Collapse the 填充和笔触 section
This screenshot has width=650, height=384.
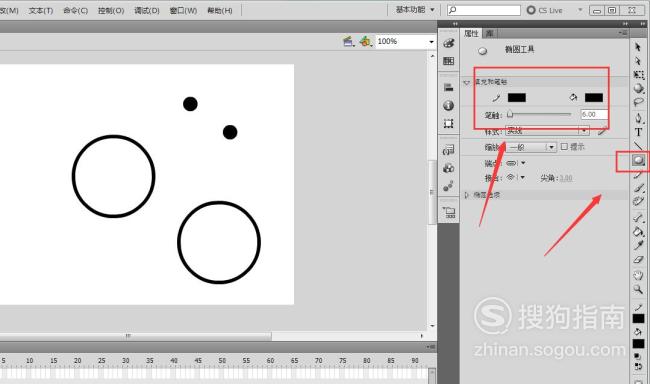point(466,82)
